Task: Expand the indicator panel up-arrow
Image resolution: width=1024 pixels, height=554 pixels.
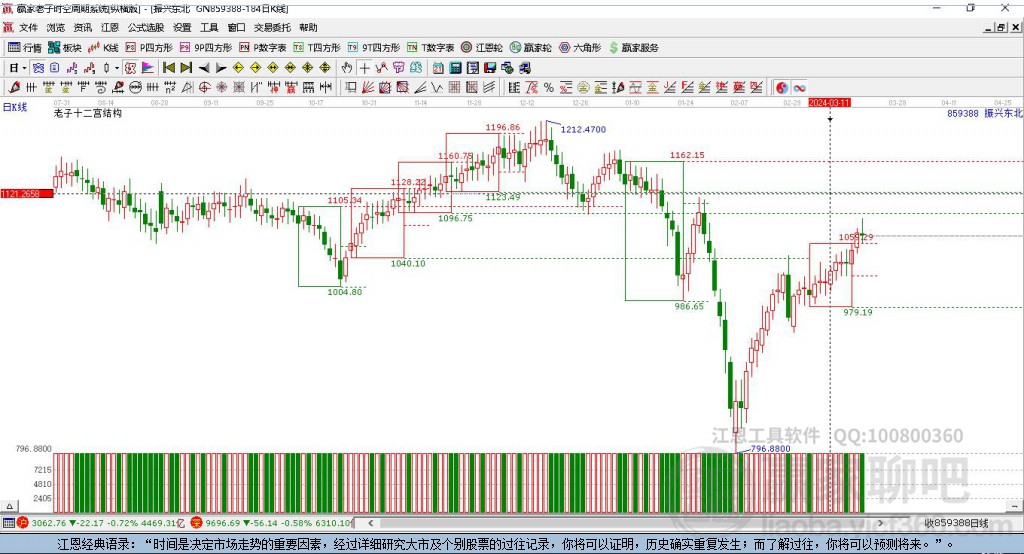Action: coord(10,506)
